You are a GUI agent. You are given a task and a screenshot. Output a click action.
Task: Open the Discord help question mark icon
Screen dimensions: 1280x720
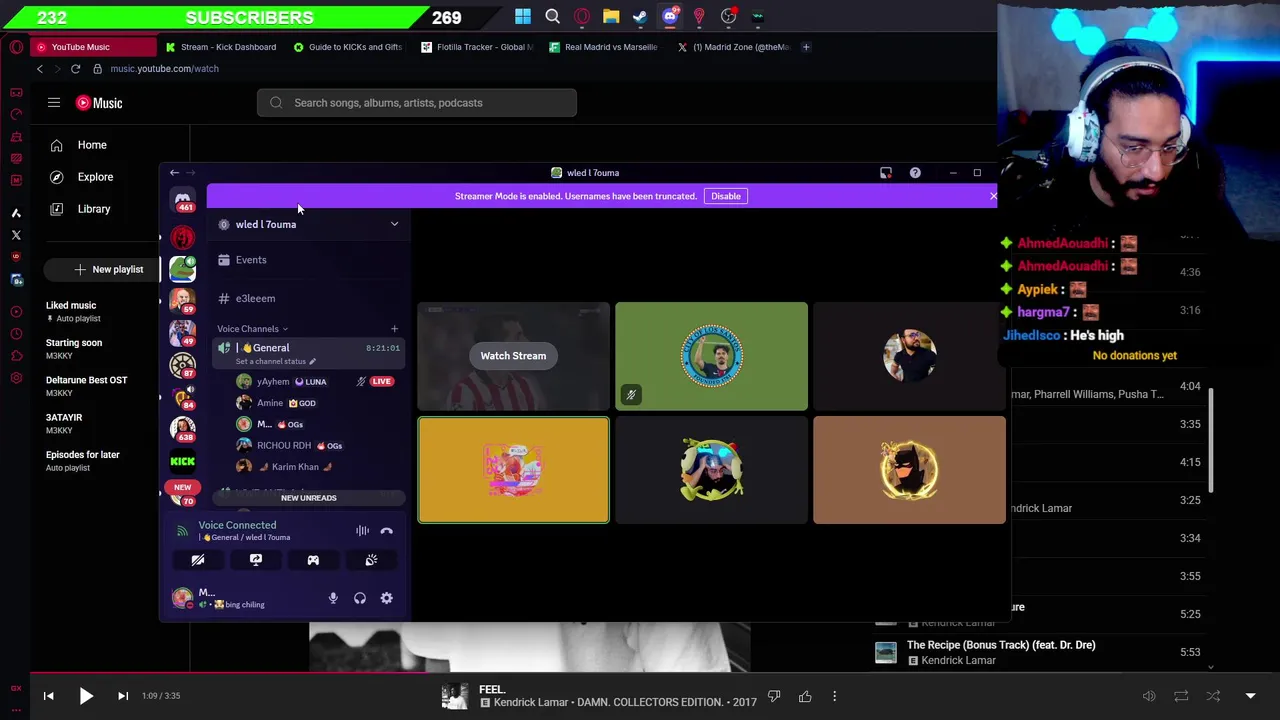(x=915, y=173)
